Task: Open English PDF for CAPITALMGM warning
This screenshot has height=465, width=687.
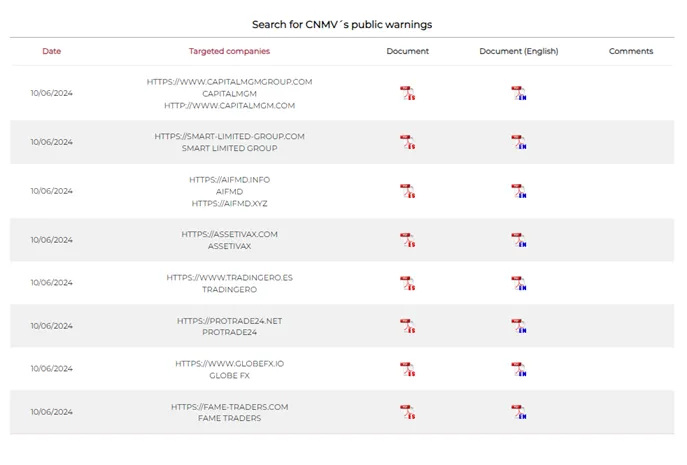Action: [x=519, y=93]
